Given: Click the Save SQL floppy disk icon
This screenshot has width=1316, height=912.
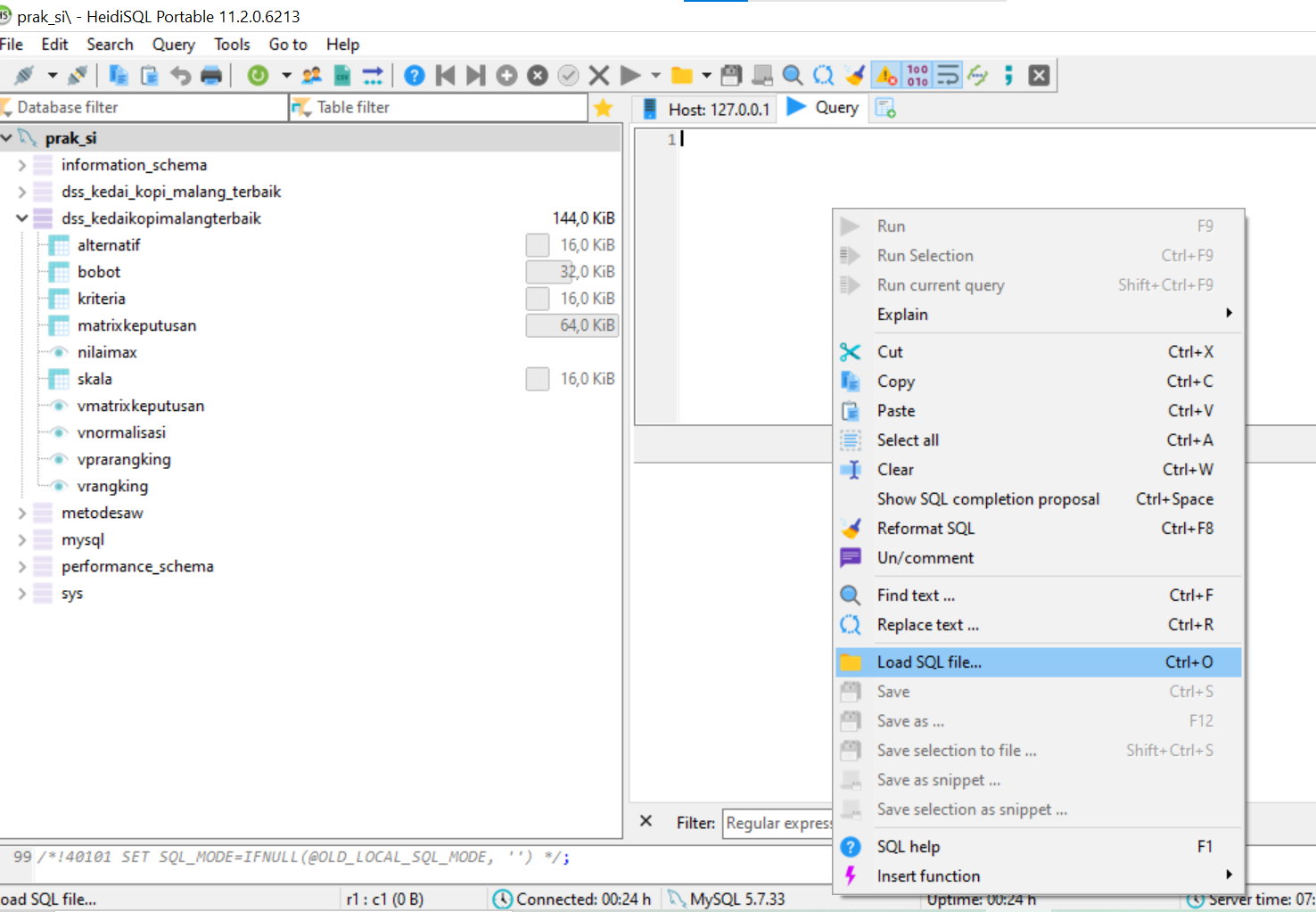Looking at the screenshot, I should click(x=731, y=76).
